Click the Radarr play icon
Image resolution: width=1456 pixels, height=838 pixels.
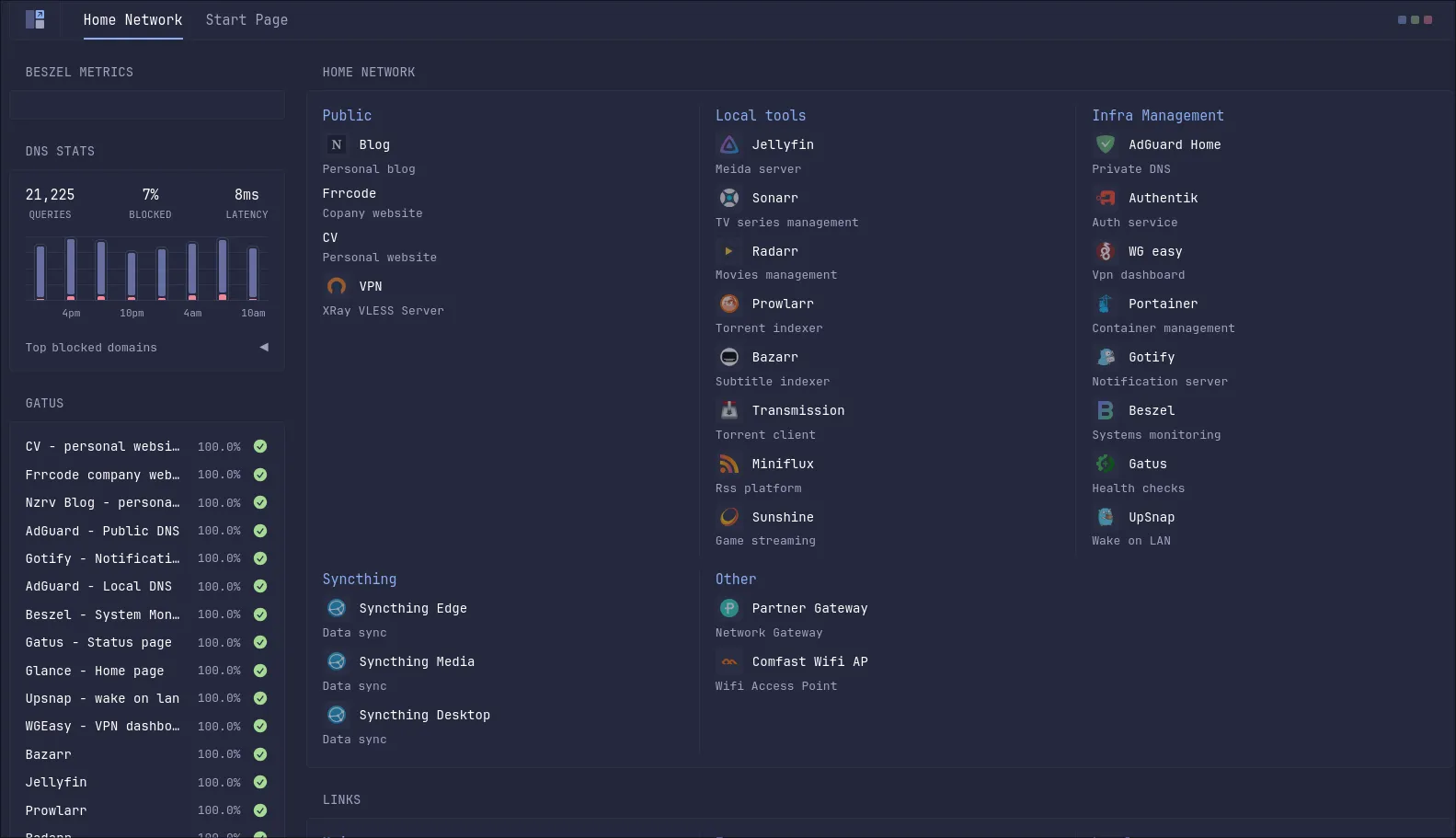coord(729,251)
